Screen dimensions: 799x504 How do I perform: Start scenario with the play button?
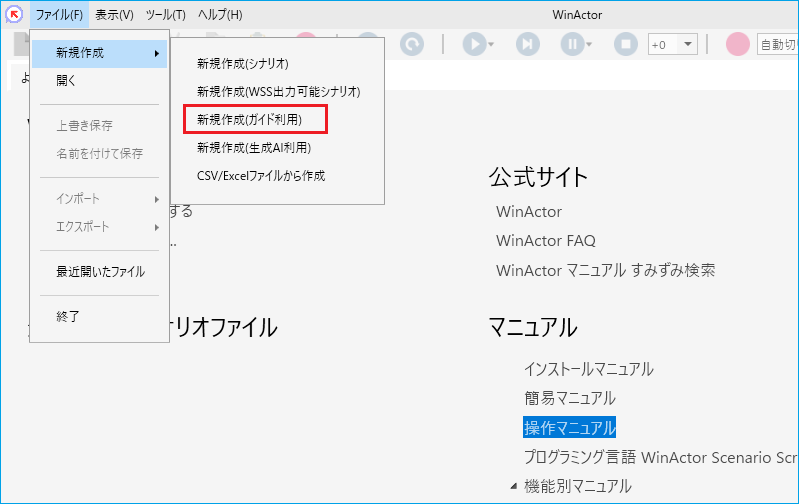tap(474, 44)
